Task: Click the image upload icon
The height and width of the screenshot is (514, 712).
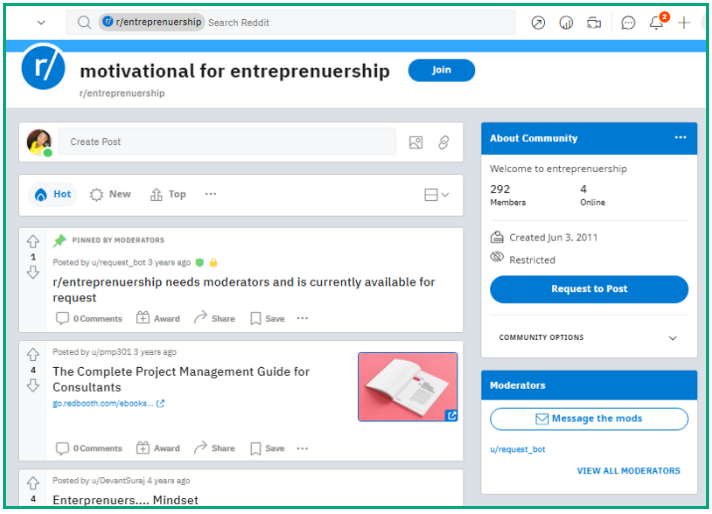Action: pyautogui.click(x=416, y=143)
